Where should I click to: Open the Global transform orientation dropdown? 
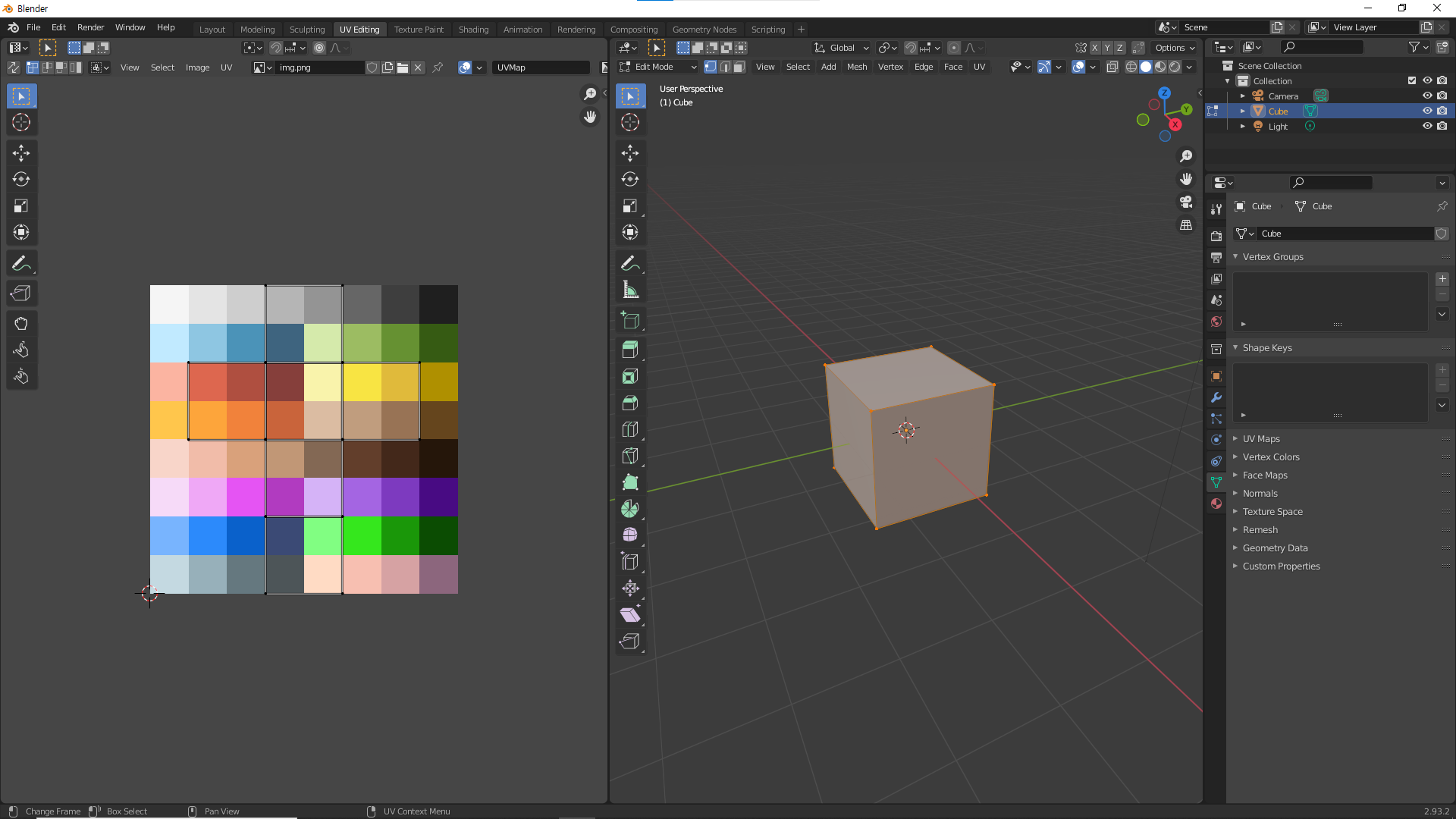coord(842,48)
